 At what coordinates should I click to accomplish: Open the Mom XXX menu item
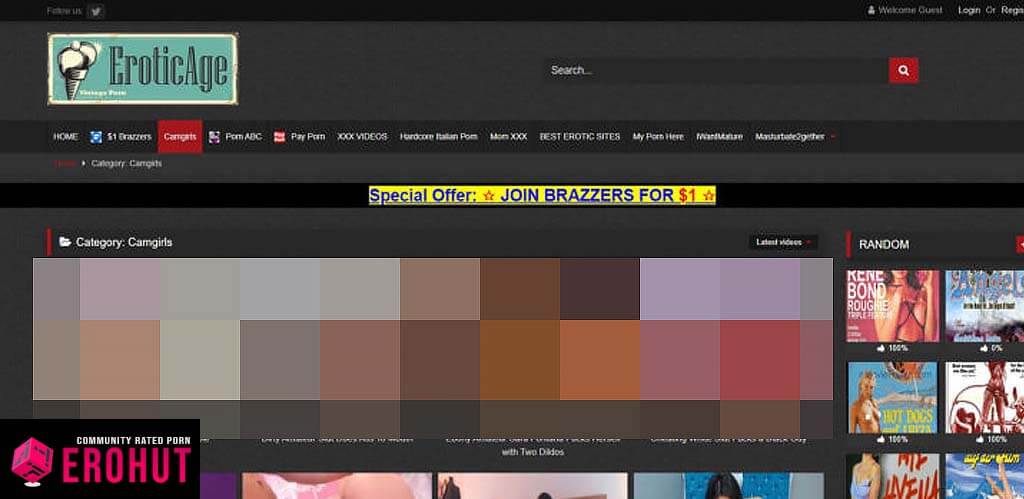[x=509, y=137]
